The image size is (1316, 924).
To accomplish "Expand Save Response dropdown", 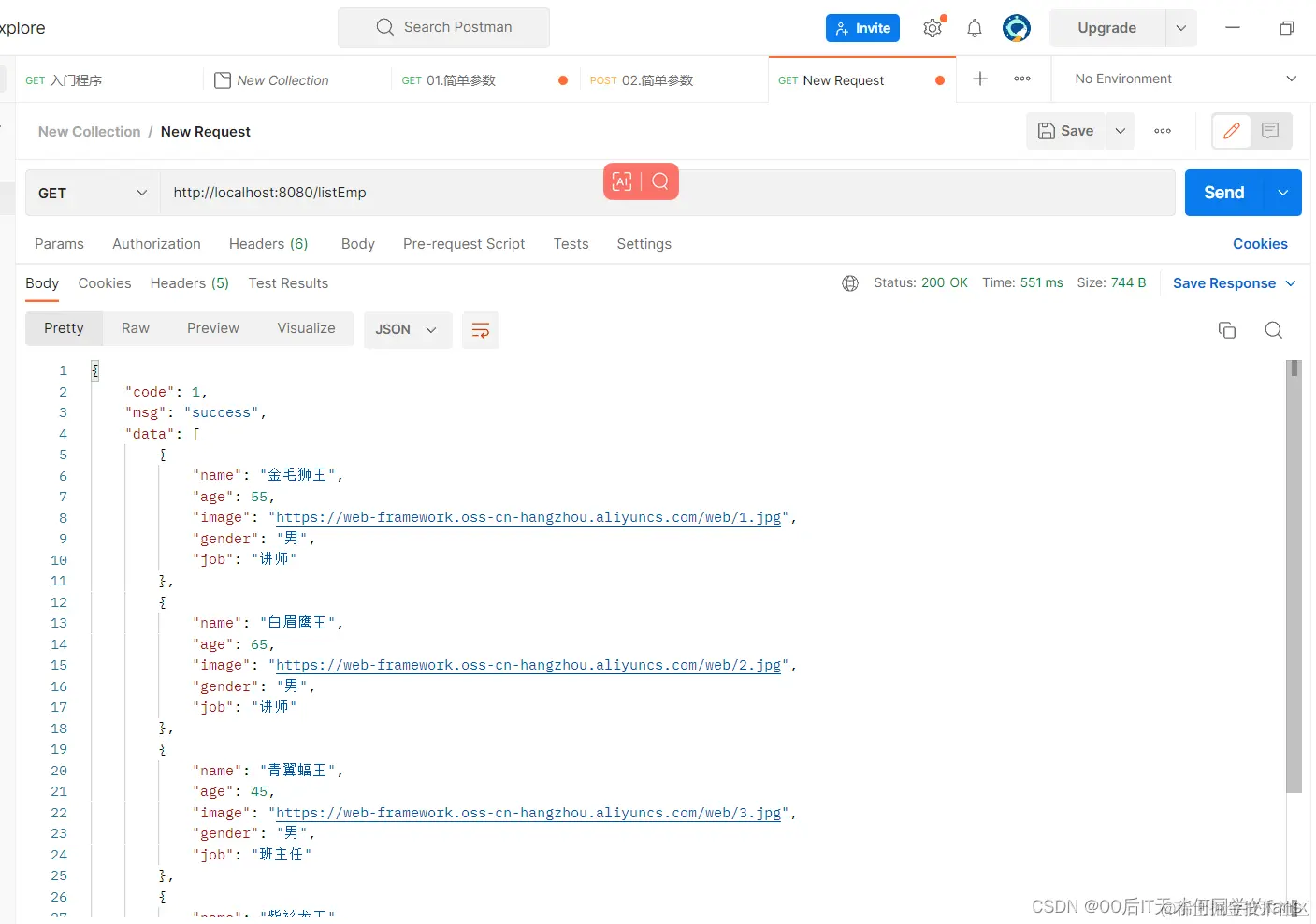I will point(1291,283).
